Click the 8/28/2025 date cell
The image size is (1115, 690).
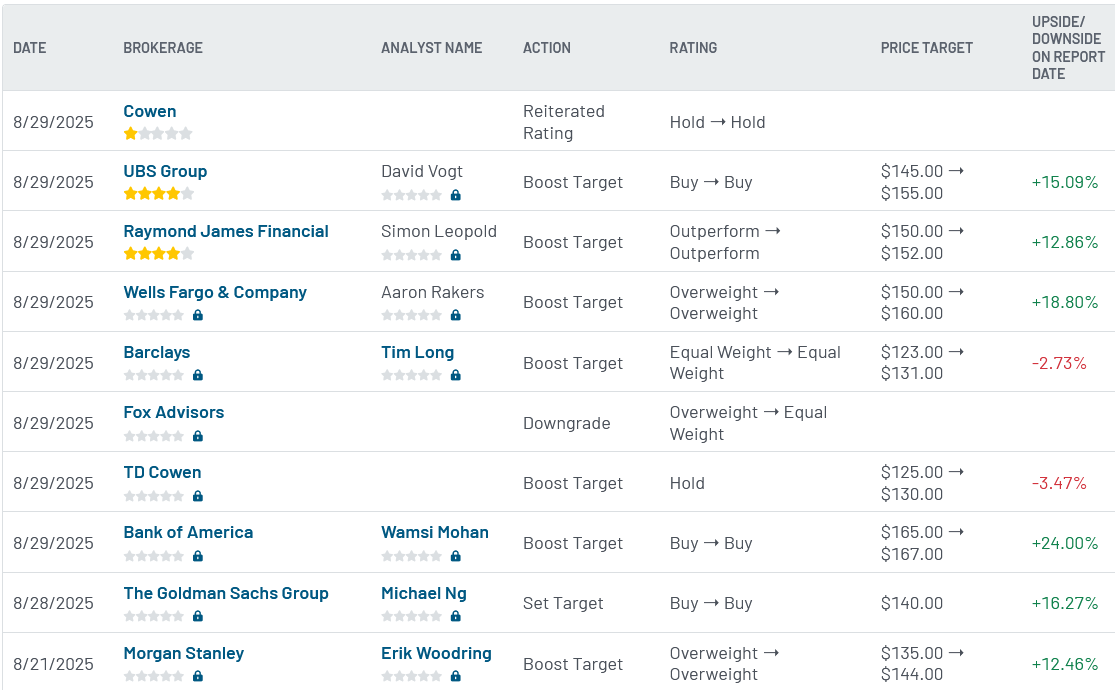53,603
